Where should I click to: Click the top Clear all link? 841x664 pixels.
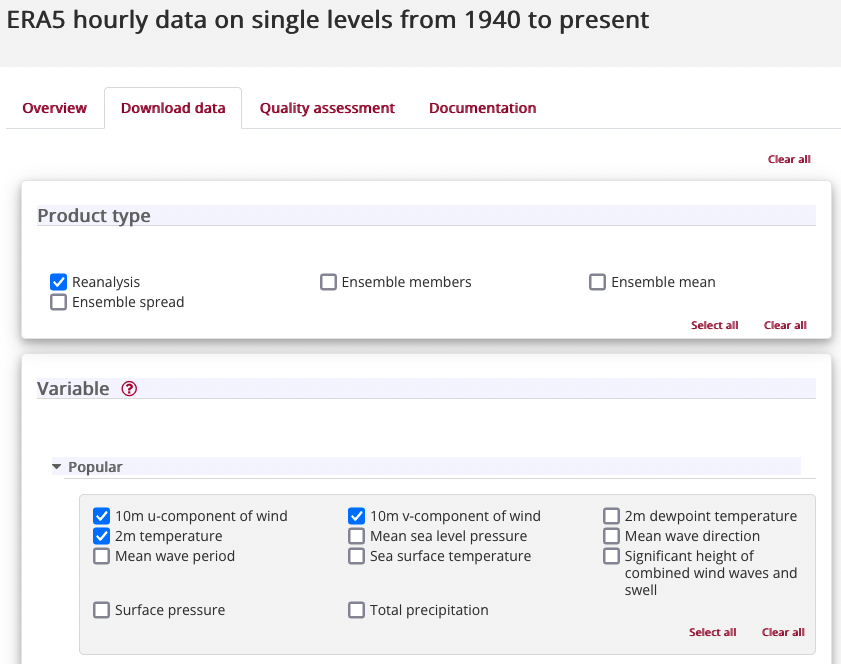click(x=789, y=159)
